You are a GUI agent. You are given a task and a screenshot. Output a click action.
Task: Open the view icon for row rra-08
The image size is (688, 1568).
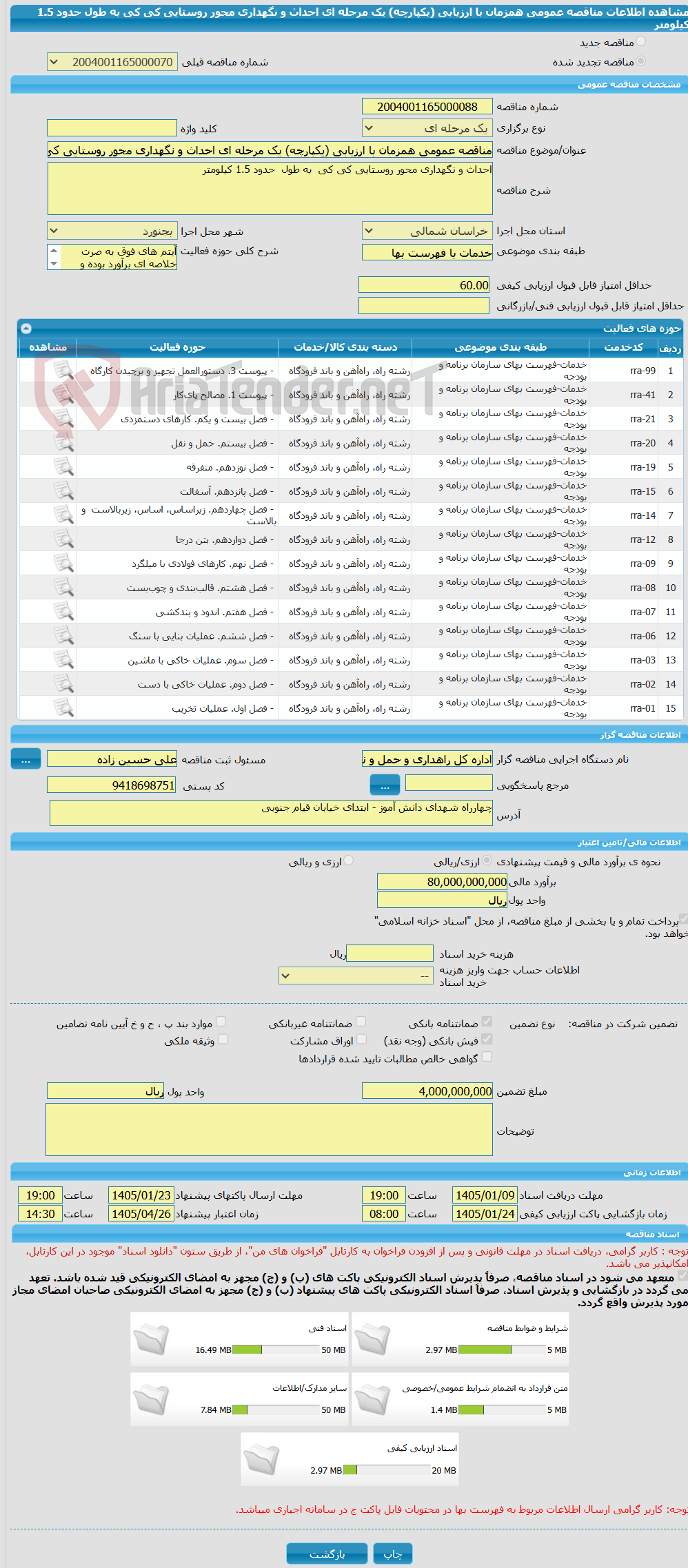click(x=63, y=588)
